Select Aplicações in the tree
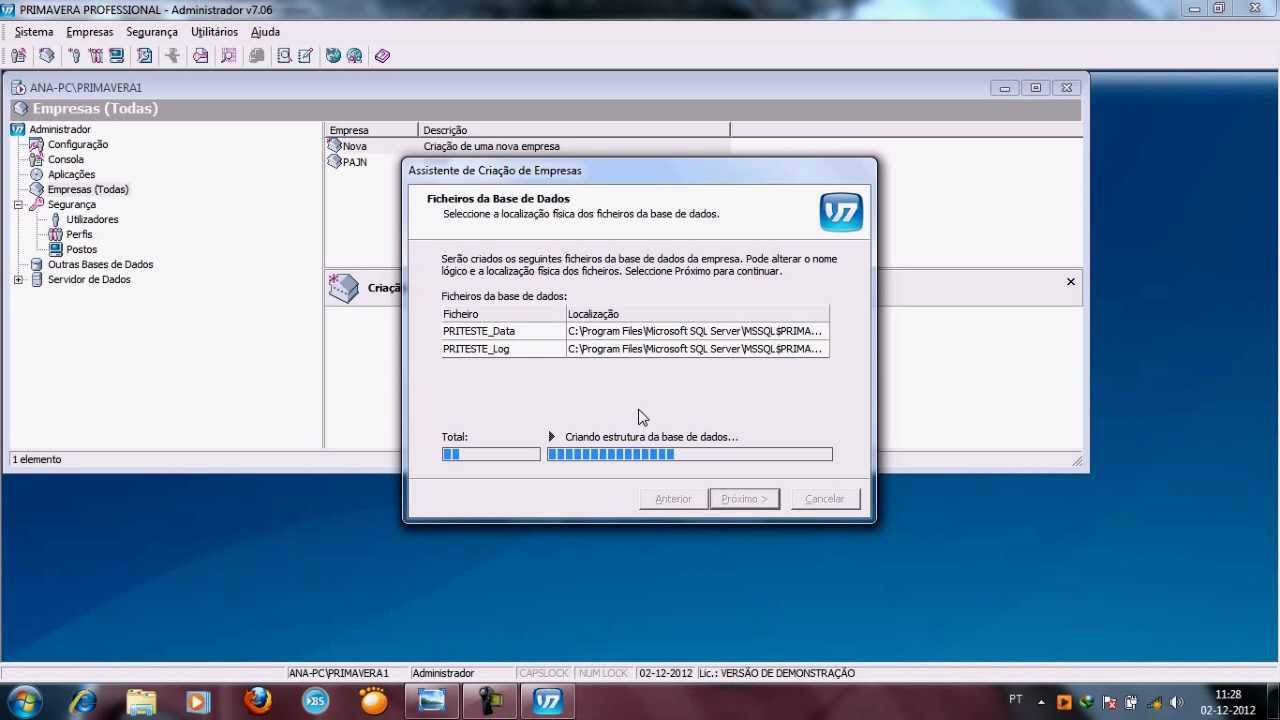Viewport: 1280px width, 720px height. [x=71, y=174]
